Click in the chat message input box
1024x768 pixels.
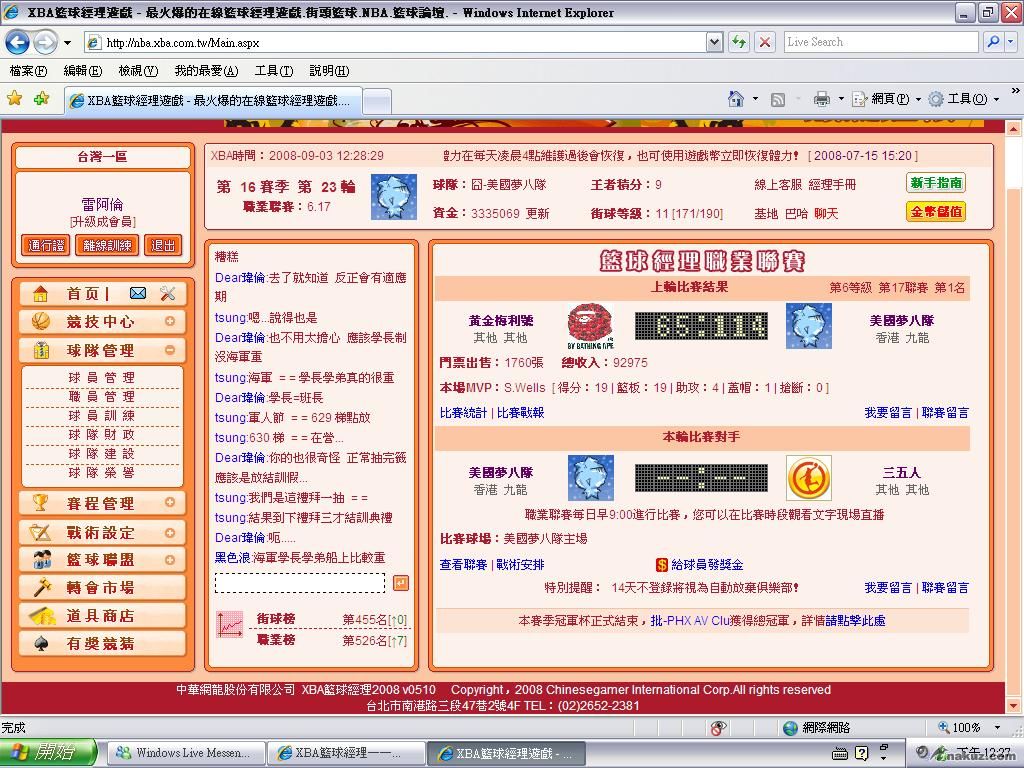[x=300, y=583]
